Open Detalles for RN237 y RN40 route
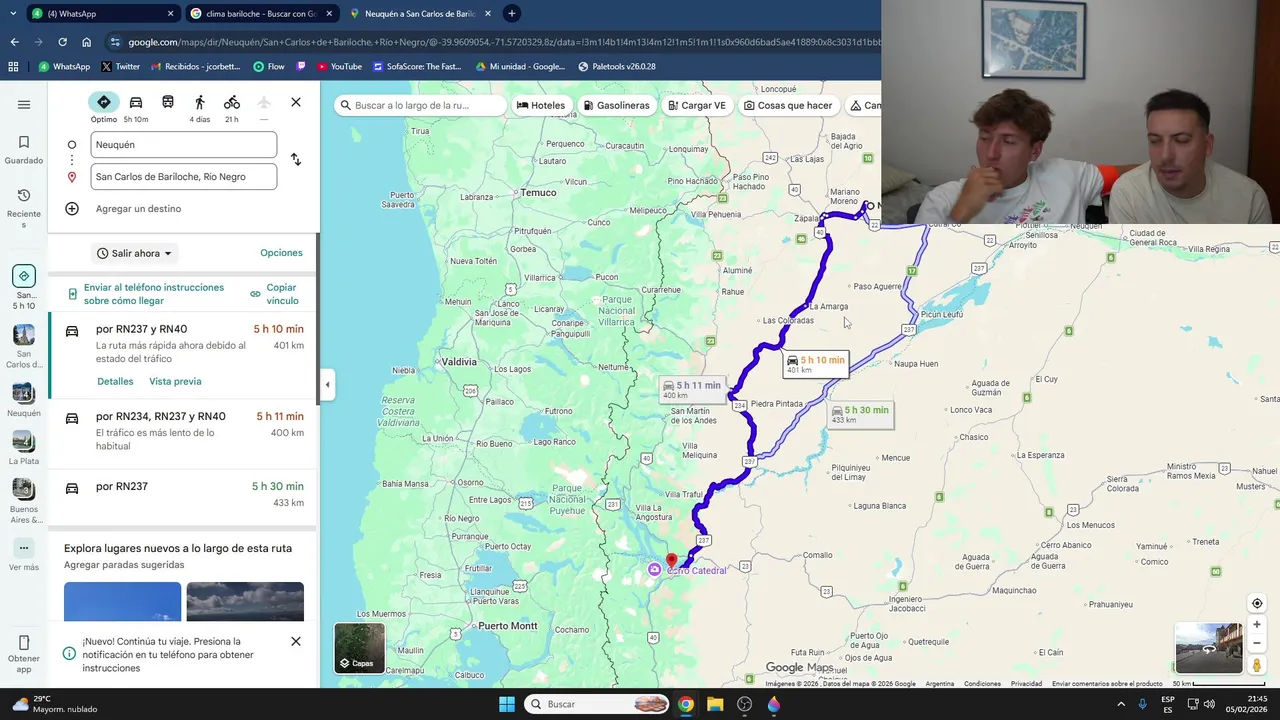Viewport: 1280px width, 720px height. [x=115, y=381]
